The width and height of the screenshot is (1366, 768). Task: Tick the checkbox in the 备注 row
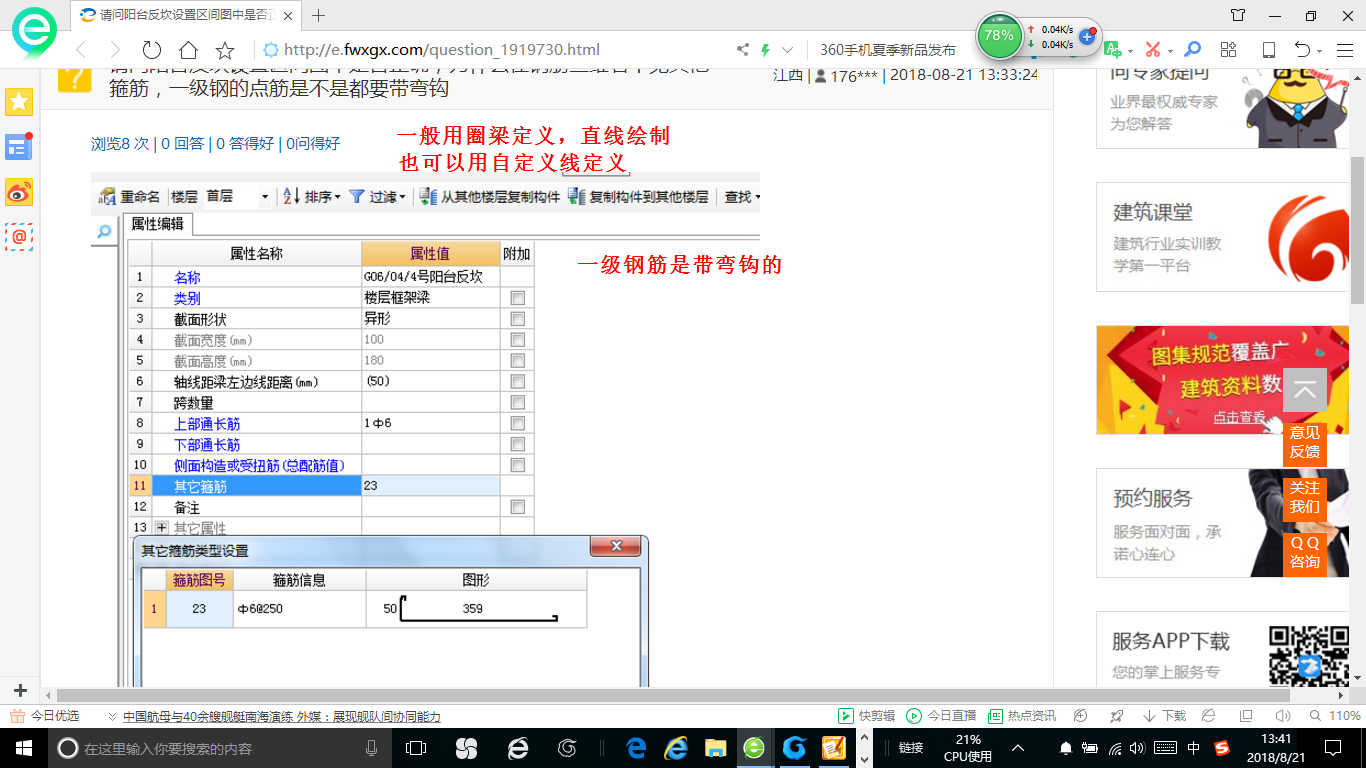pos(517,508)
